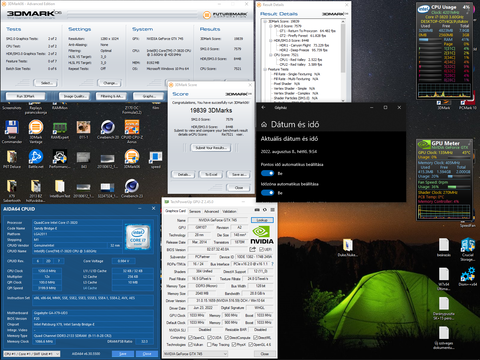480x360 pixels.
Task: Toggle GPU-Z UEFI checkbox
Action: (261, 249)
